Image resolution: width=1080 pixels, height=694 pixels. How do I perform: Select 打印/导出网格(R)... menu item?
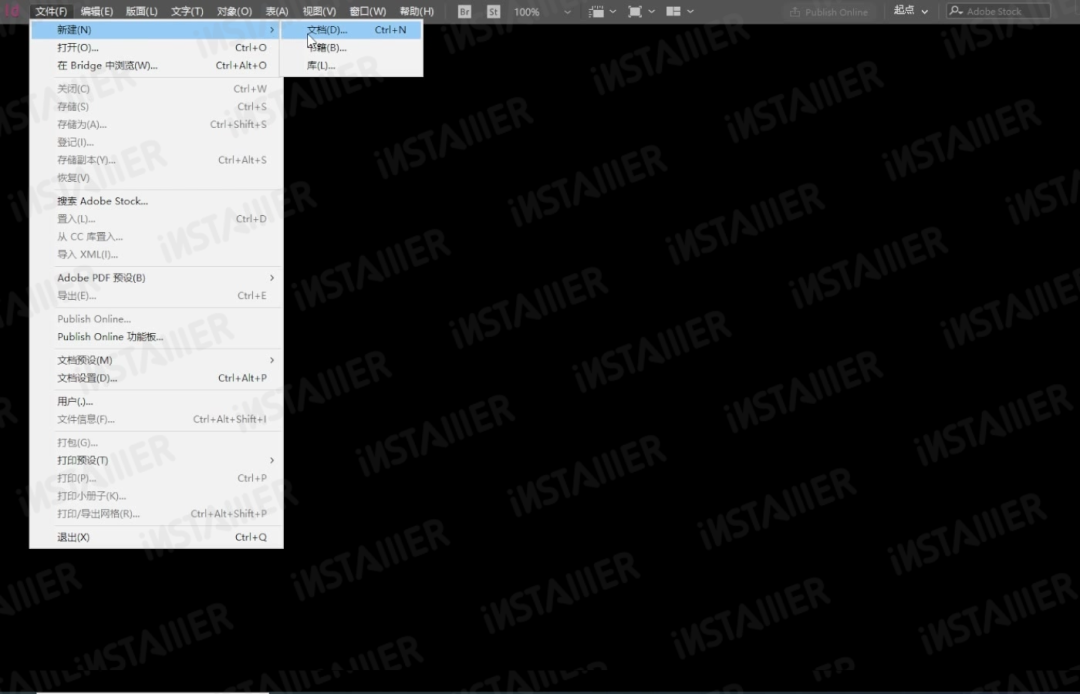(x=156, y=514)
